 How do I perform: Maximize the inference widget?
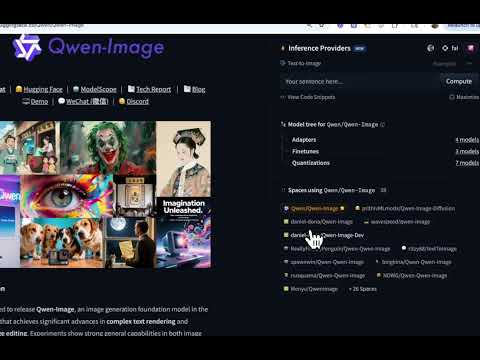pyautogui.click(x=464, y=97)
